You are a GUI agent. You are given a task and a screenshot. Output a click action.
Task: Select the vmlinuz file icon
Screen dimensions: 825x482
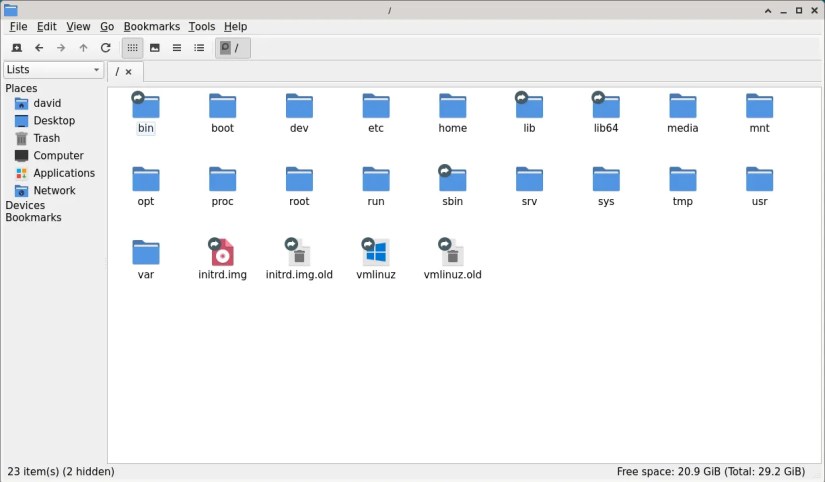pos(376,252)
